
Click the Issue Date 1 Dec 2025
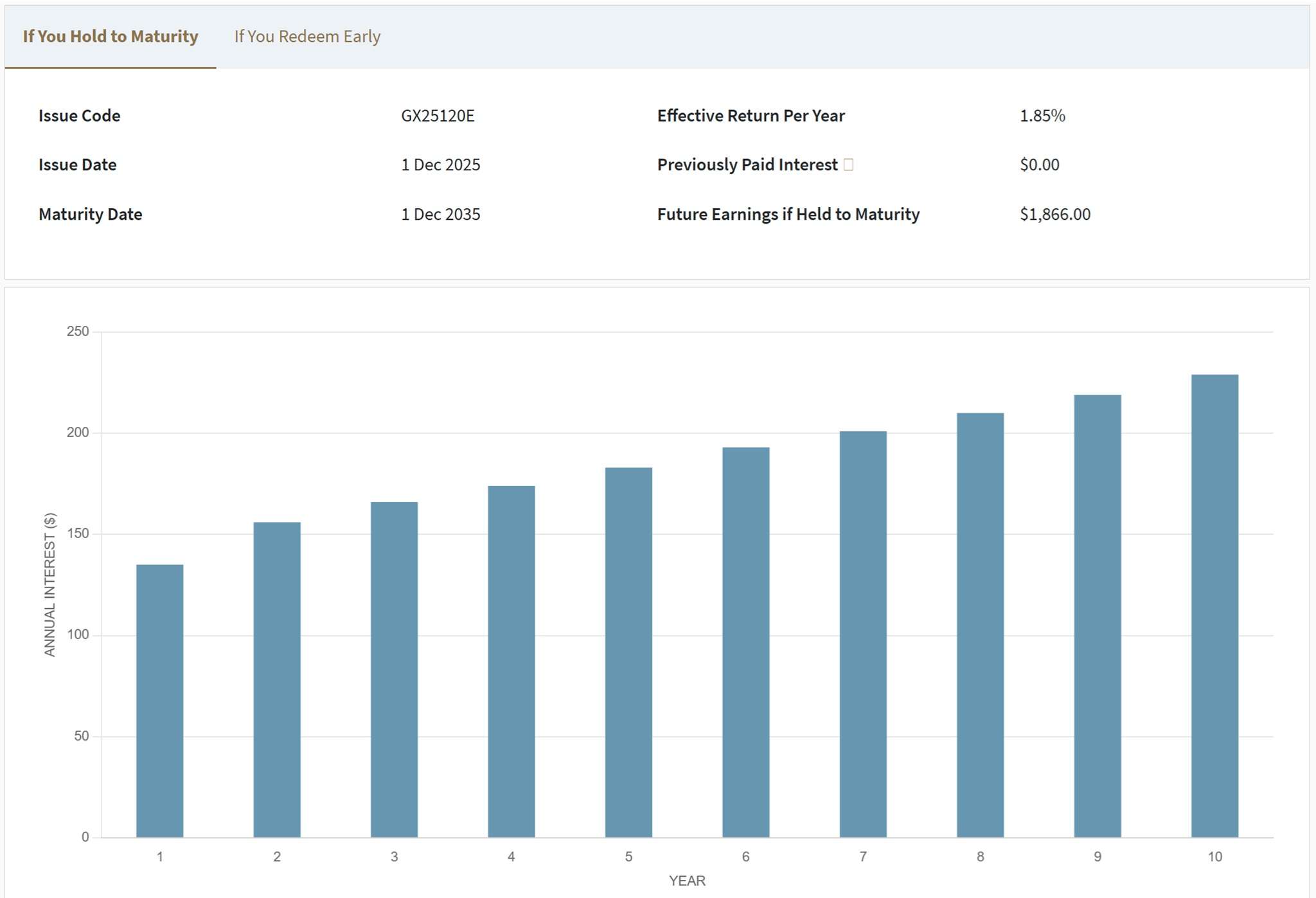click(x=441, y=165)
